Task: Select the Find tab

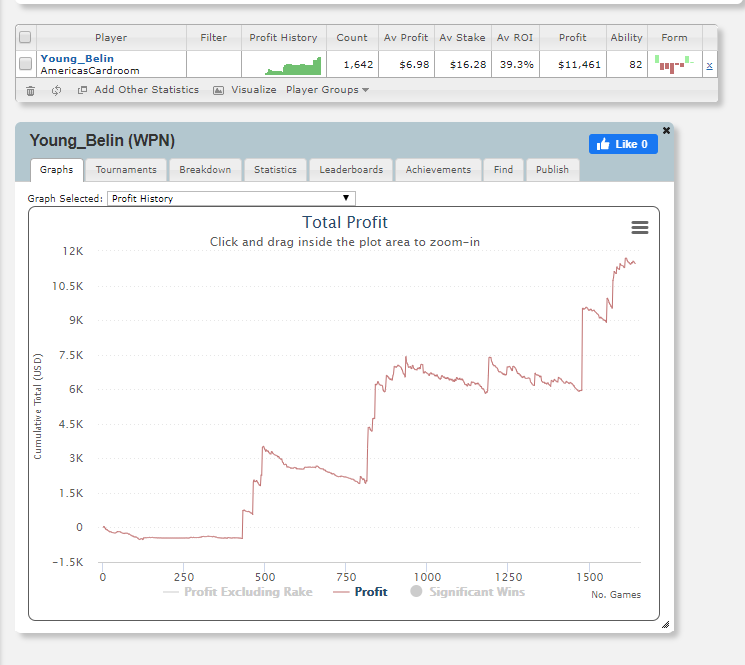Action: [503, 170]
